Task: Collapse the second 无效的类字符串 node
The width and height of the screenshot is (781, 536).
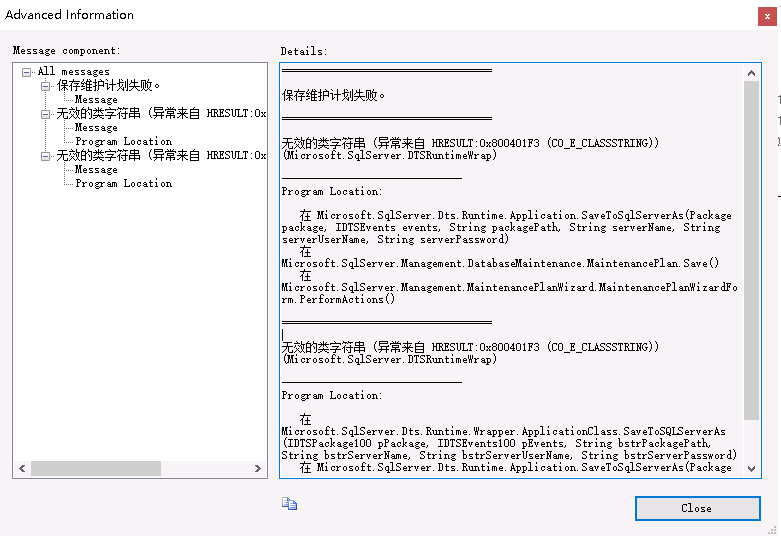Action: pos(45,156)
